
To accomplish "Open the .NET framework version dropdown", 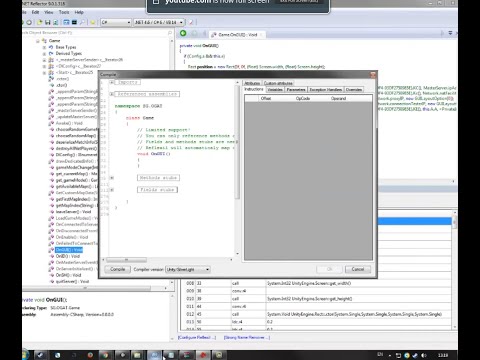I will (159, 22).
